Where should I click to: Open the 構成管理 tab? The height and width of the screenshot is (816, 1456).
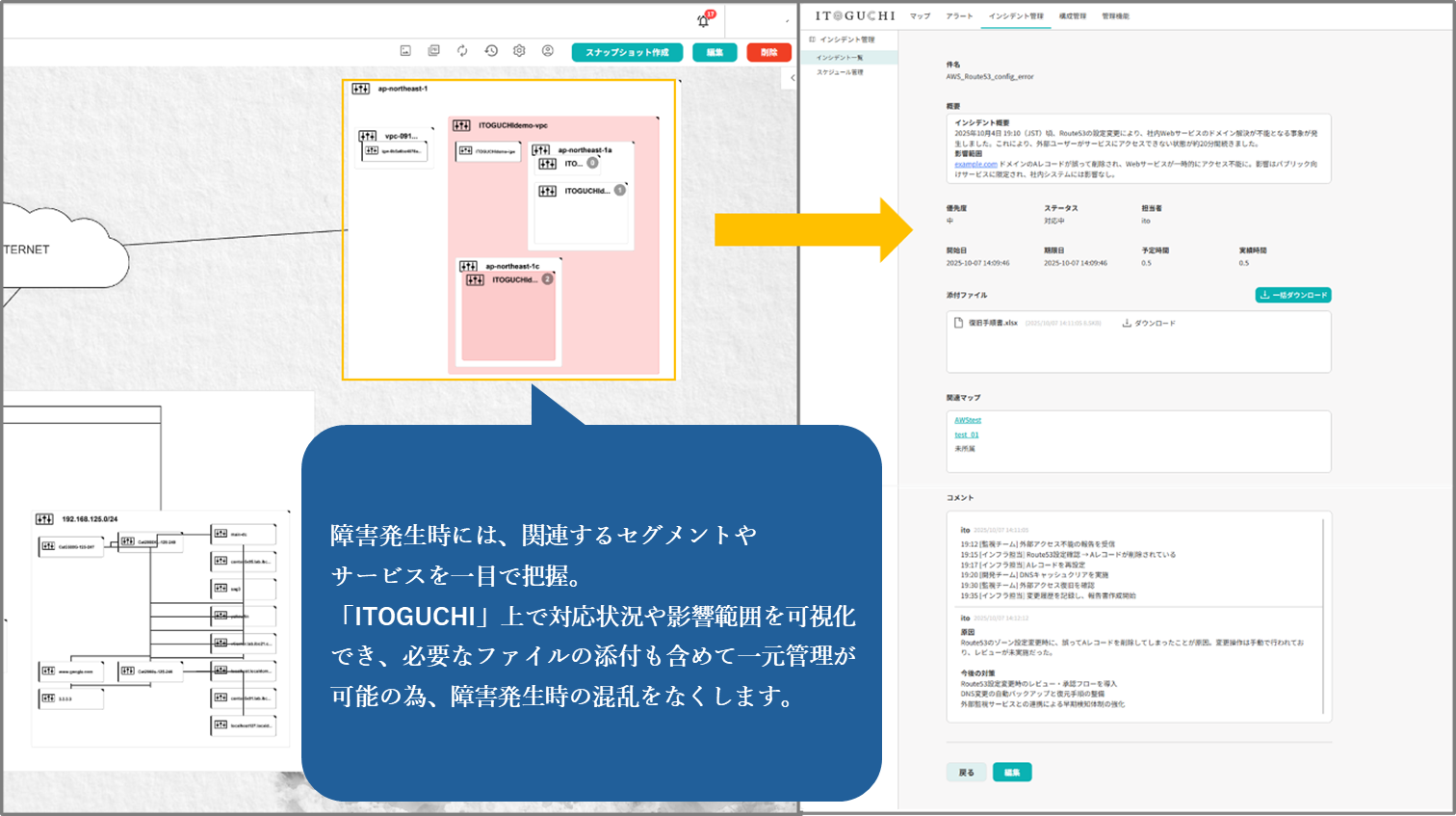click(1073, 16)
